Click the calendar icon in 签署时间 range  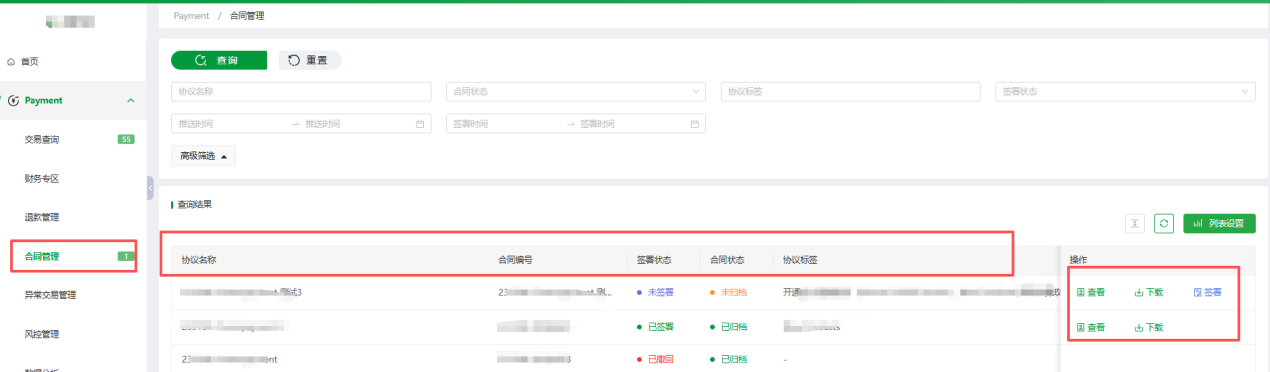(694, 124)
